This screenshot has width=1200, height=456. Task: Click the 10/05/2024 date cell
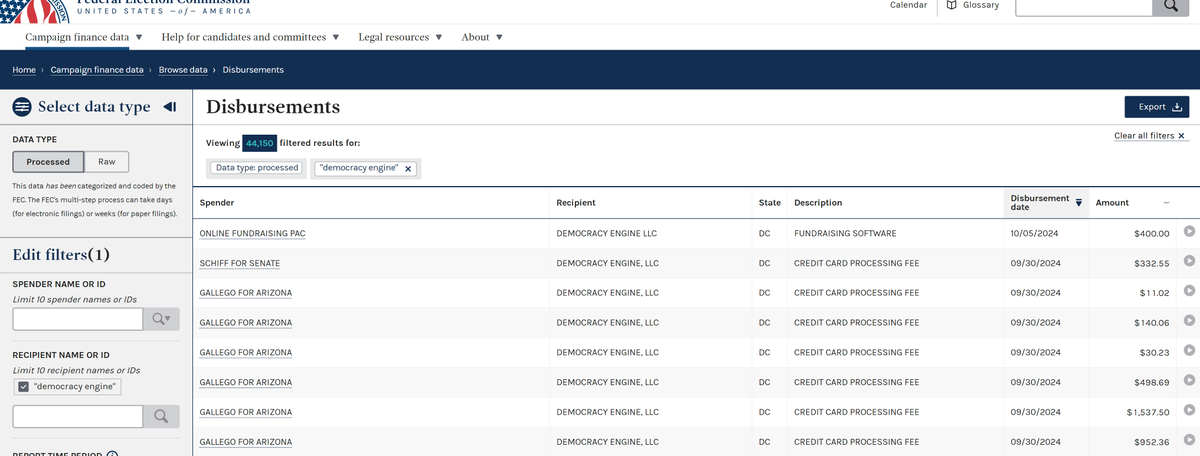1034,233
